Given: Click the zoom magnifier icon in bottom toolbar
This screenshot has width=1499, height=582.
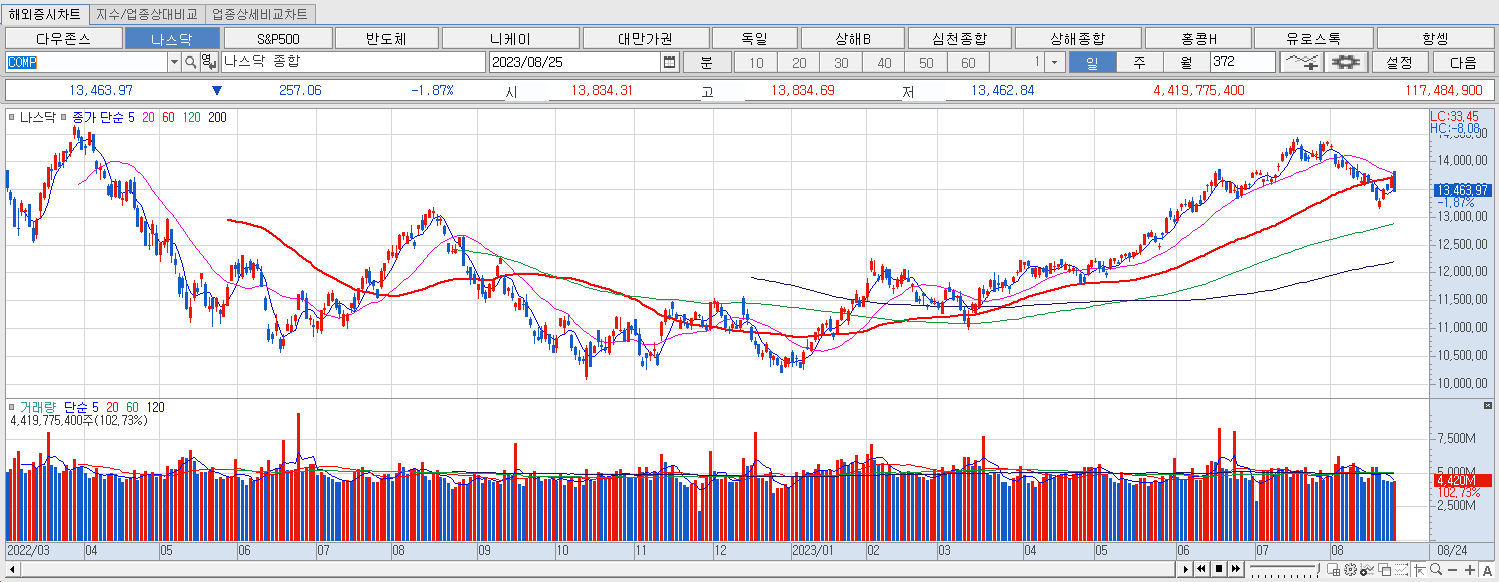Looking at the screenshot, I should pos(1436,572).
